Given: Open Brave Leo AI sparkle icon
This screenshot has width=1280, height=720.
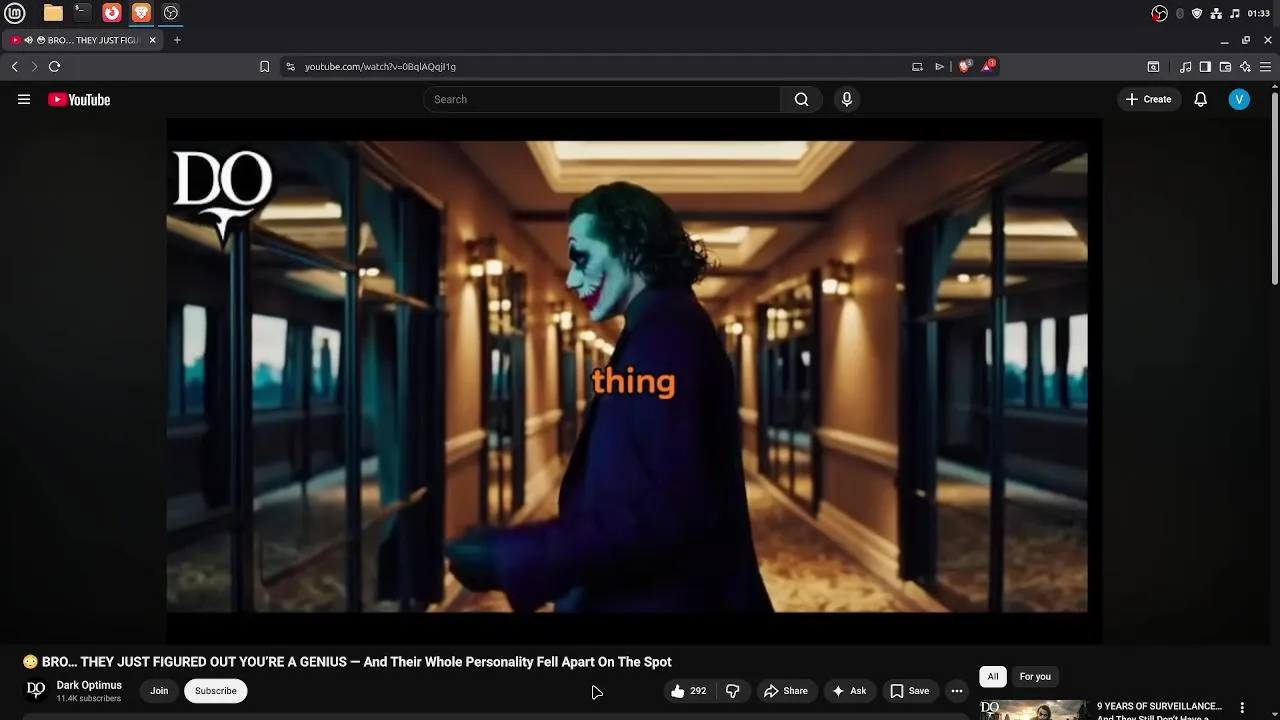Looking at the screenshot, I should (1245, 67).
